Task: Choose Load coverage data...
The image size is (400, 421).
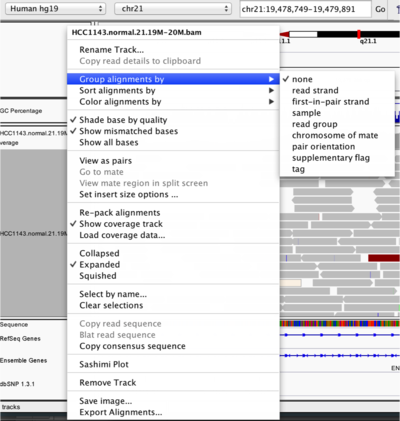Action: pyautogui.click(x=173, y=235)
